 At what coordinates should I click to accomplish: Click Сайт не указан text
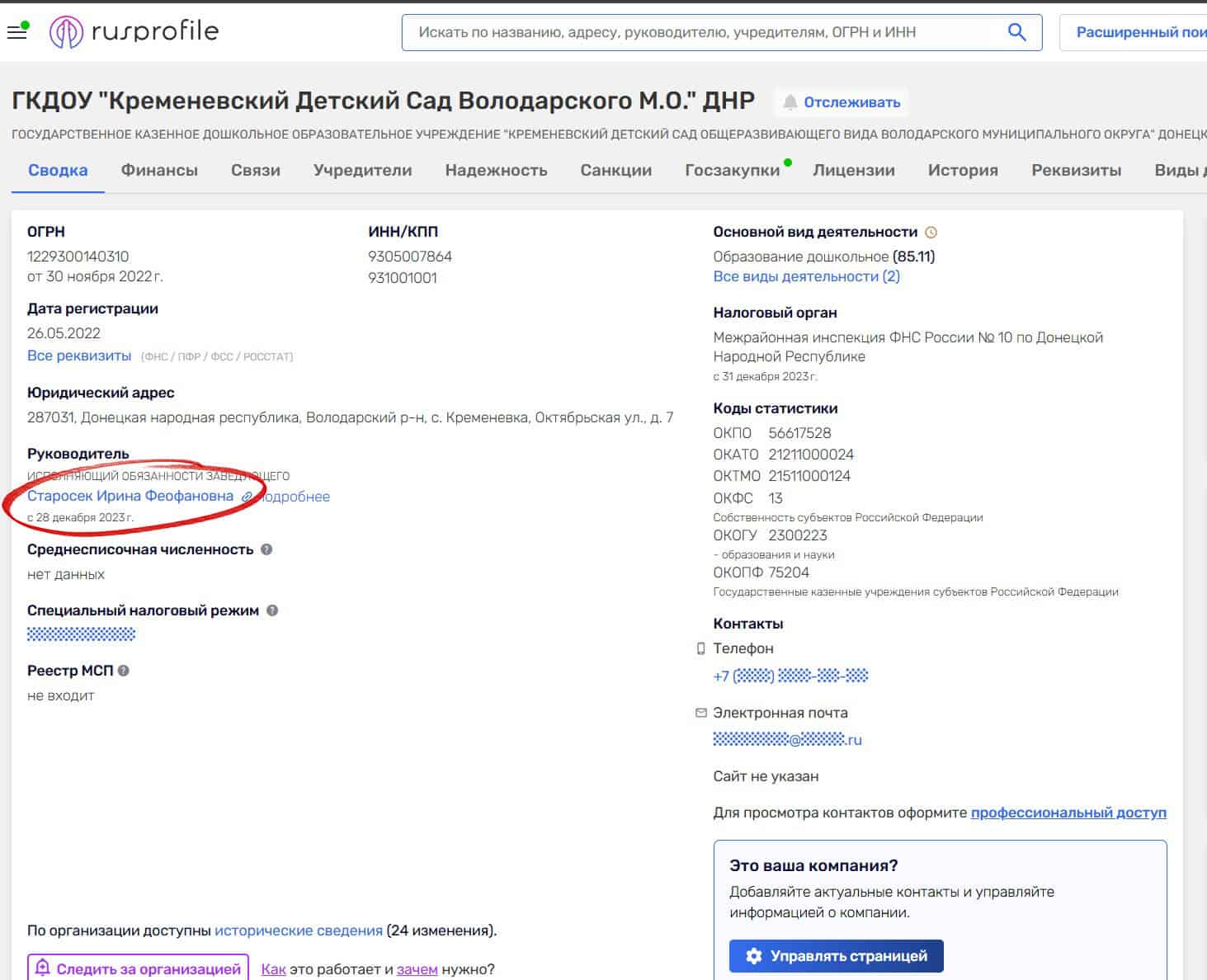coord(766,776)
